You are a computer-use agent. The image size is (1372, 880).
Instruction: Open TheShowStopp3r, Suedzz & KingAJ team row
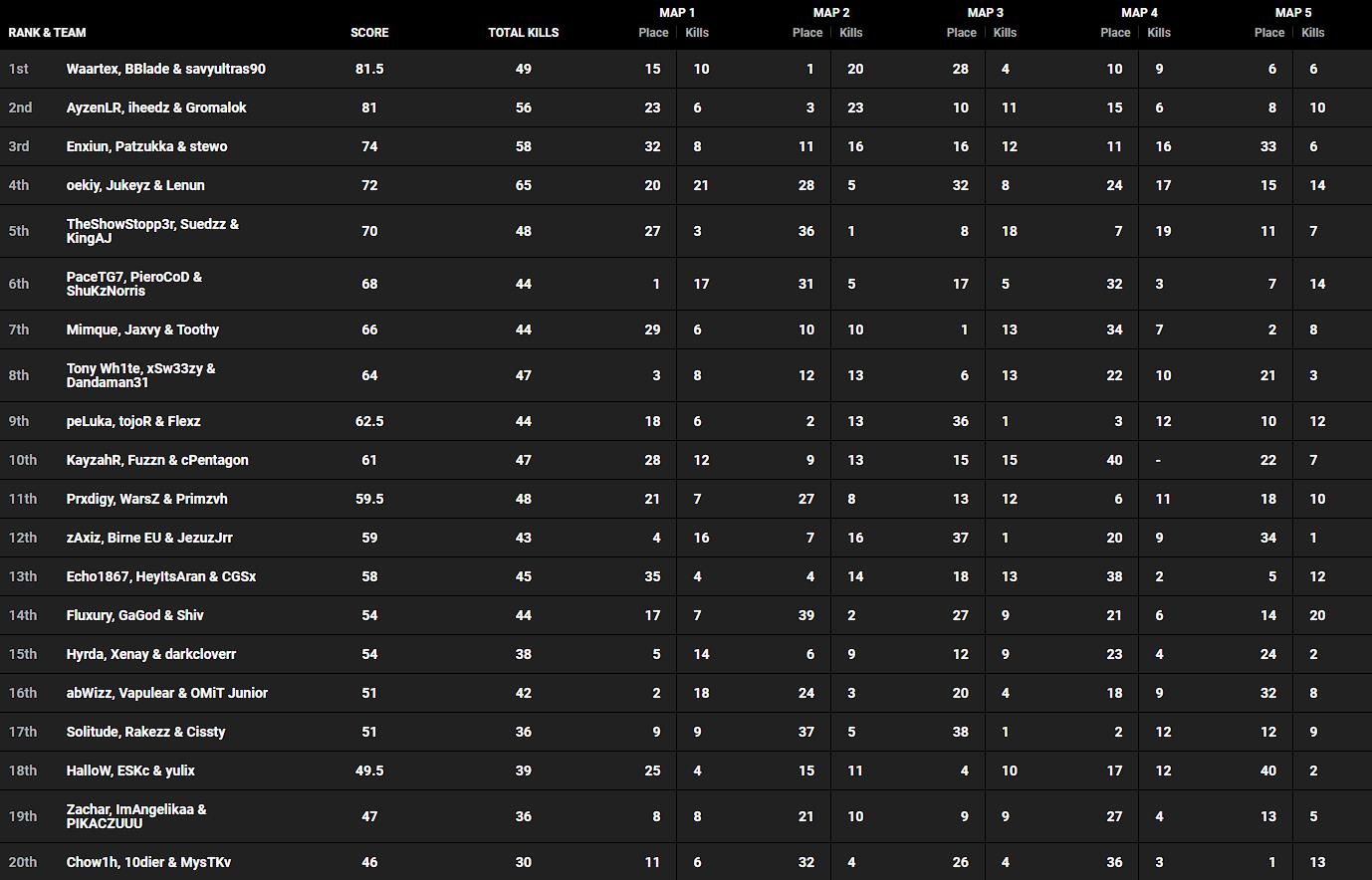tap(152, 231)
